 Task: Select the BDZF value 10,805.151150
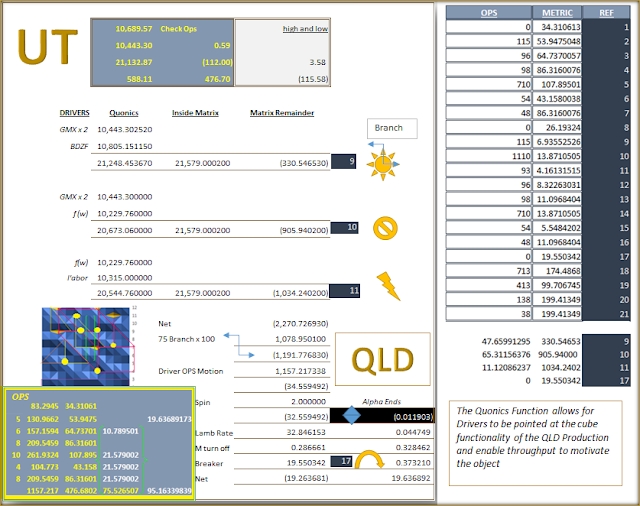(x=124, y=146)
